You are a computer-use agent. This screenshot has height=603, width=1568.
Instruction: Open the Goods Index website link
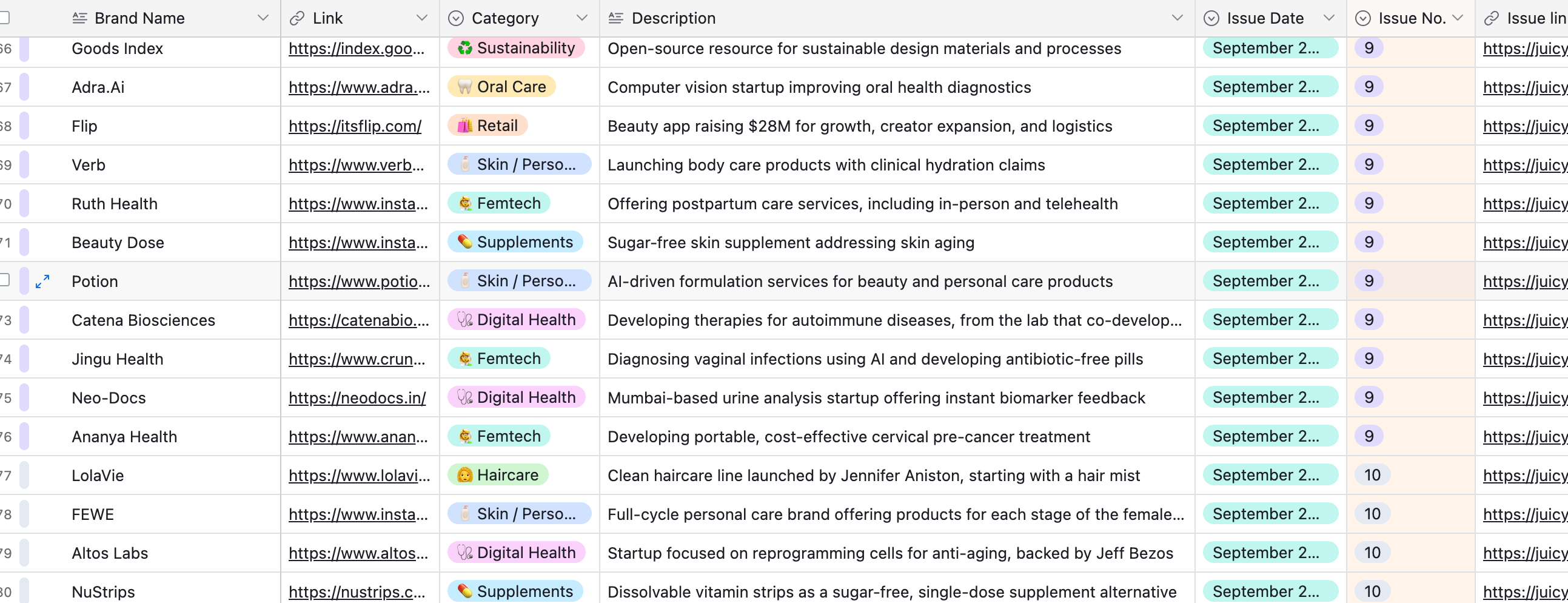tap(356, 49)
